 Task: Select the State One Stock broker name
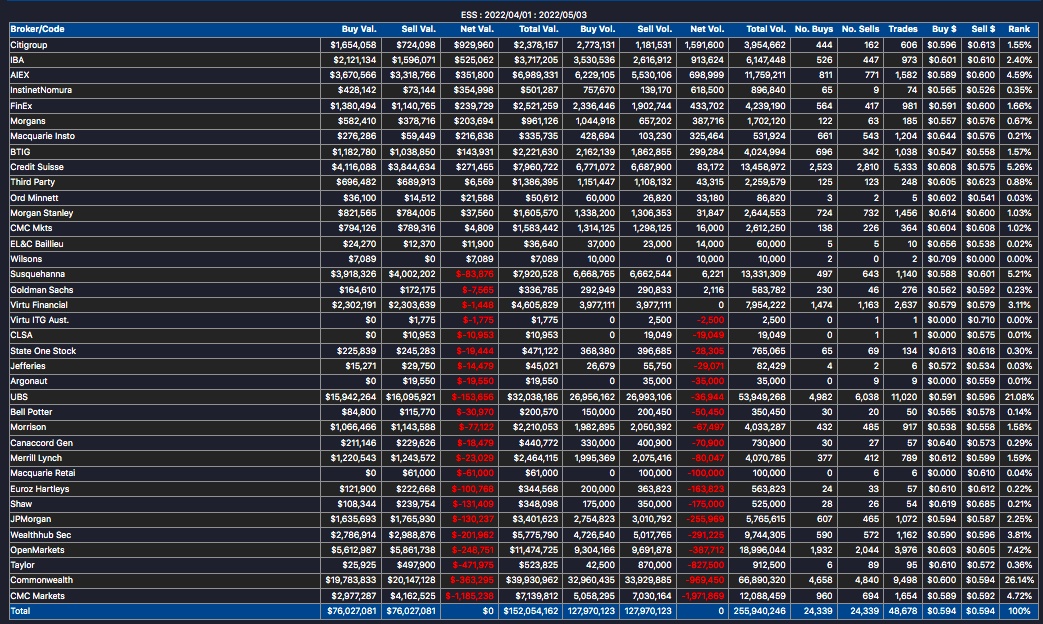(43, 351)
